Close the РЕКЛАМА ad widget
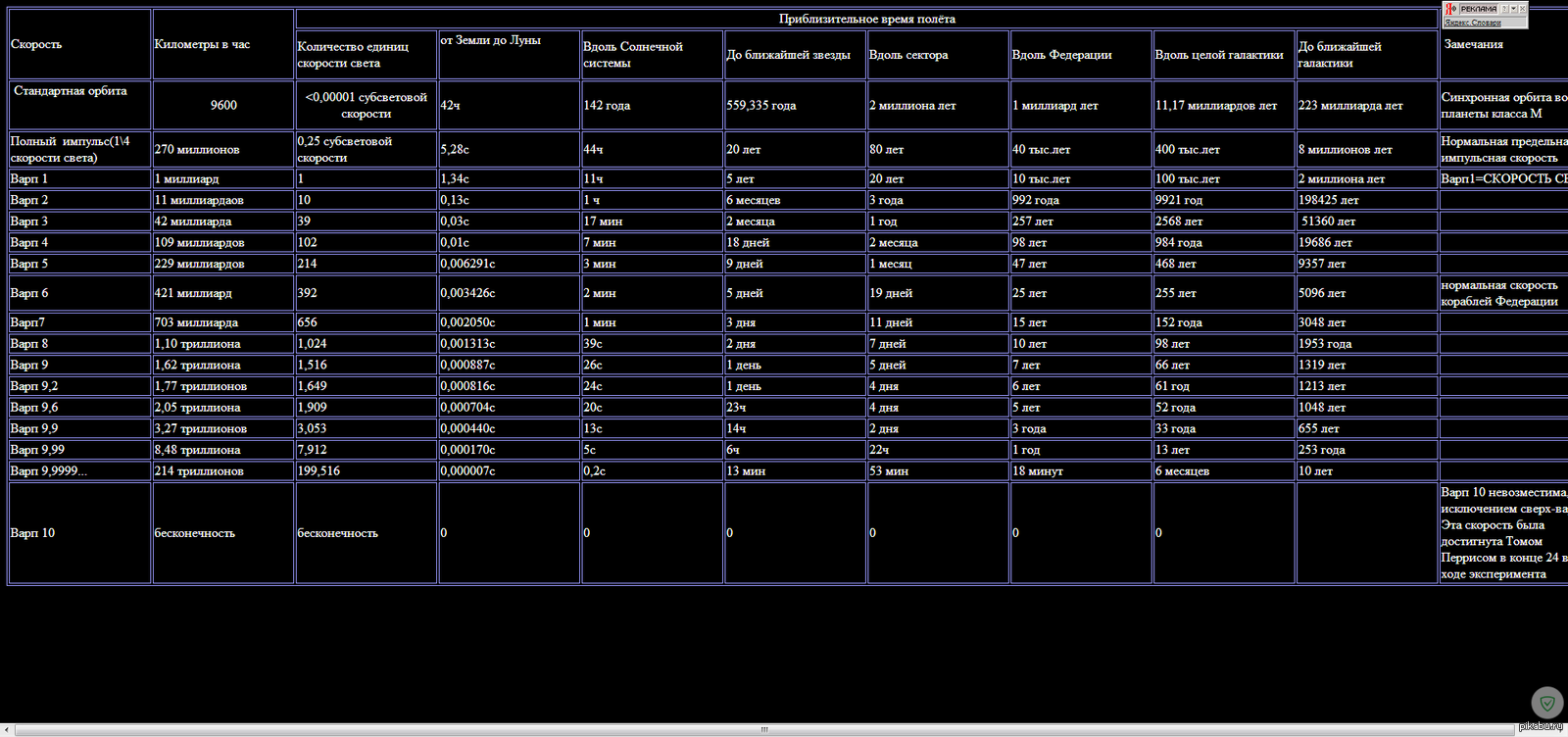Image resolution: width=1568 pixels, height=737 pixels. click(1522, 9)
